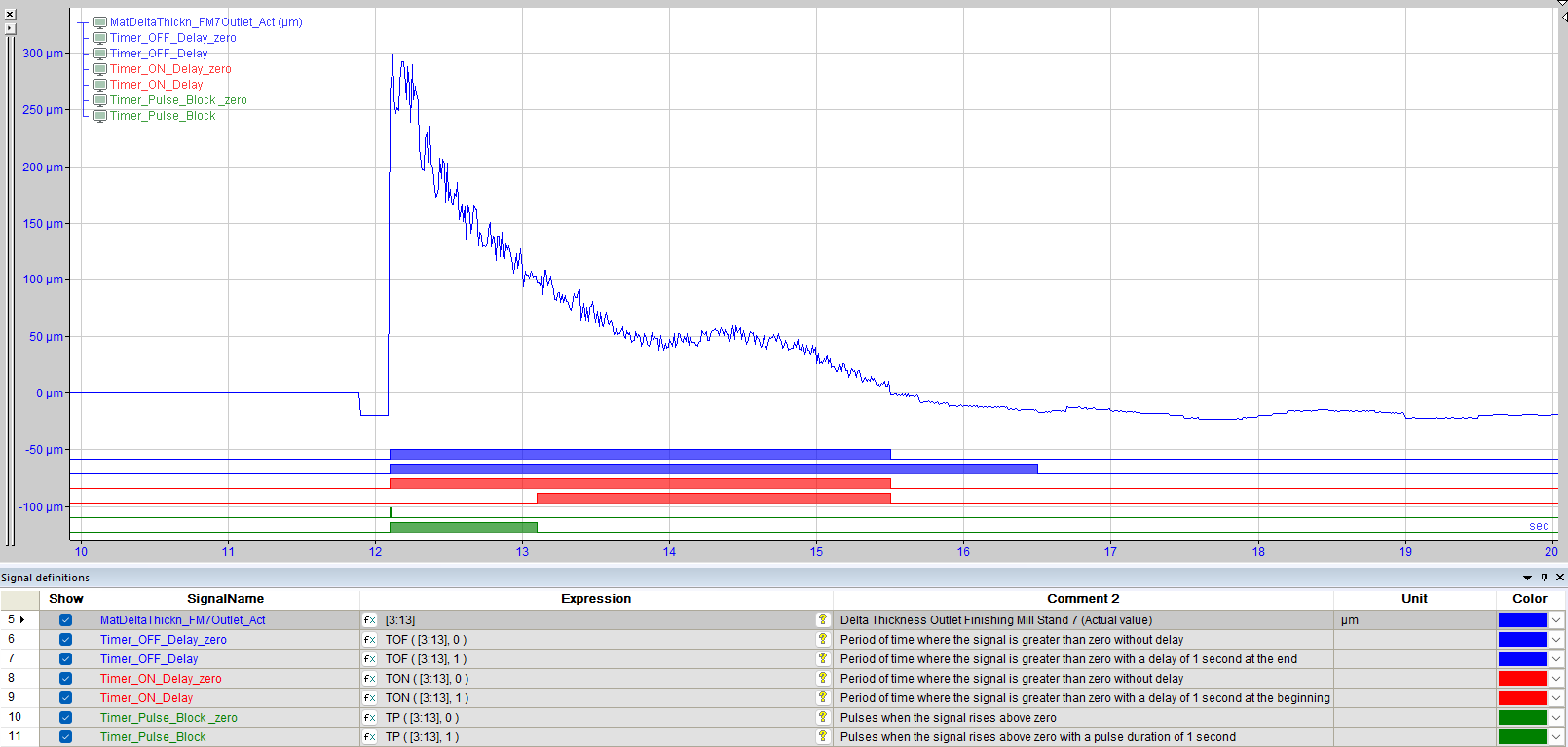Open fx editor for TOF ( [3:13], 1 )
The image size is (1568, 747).
(370, 659)
